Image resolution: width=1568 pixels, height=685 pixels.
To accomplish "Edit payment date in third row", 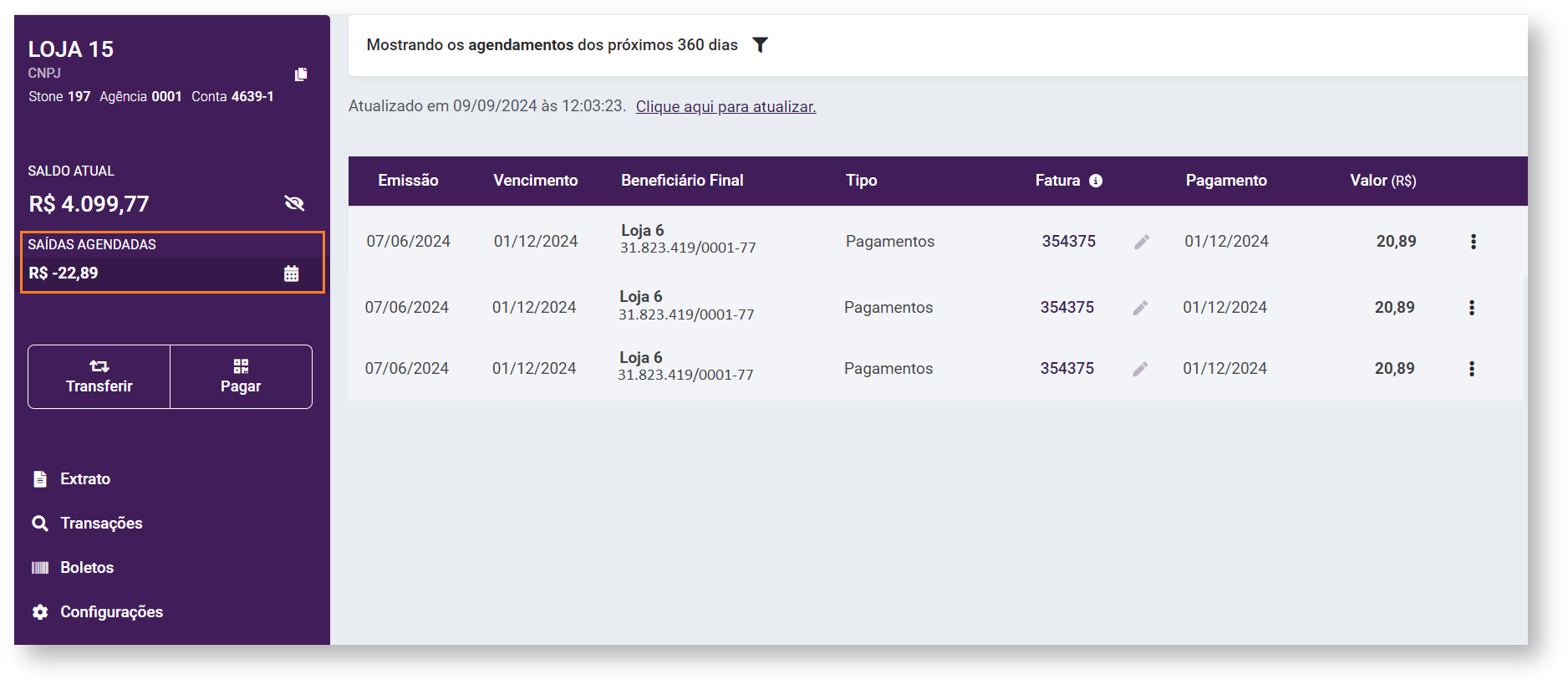I will click(x=1140, y=369).
